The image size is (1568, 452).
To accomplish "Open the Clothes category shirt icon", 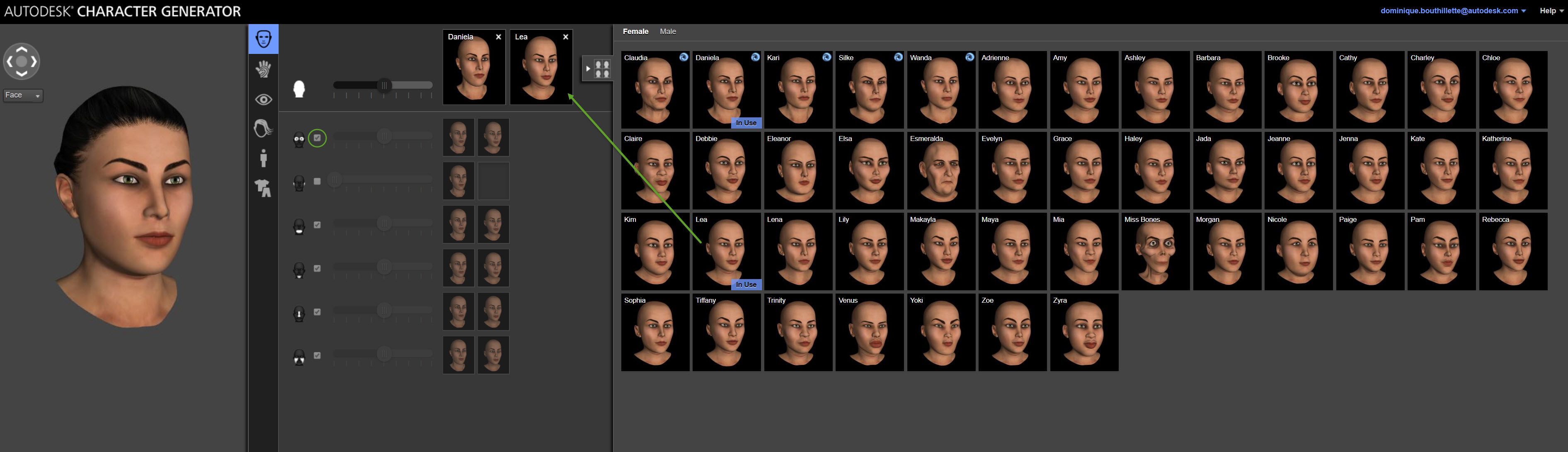I will pyautogui.click(x=264, y=188).
